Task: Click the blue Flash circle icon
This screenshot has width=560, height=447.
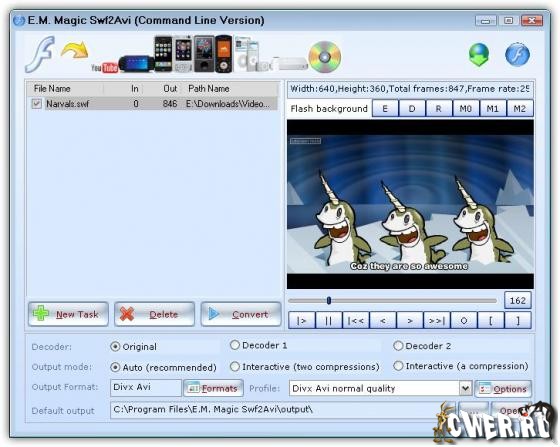Action: [x=518, y=54]
